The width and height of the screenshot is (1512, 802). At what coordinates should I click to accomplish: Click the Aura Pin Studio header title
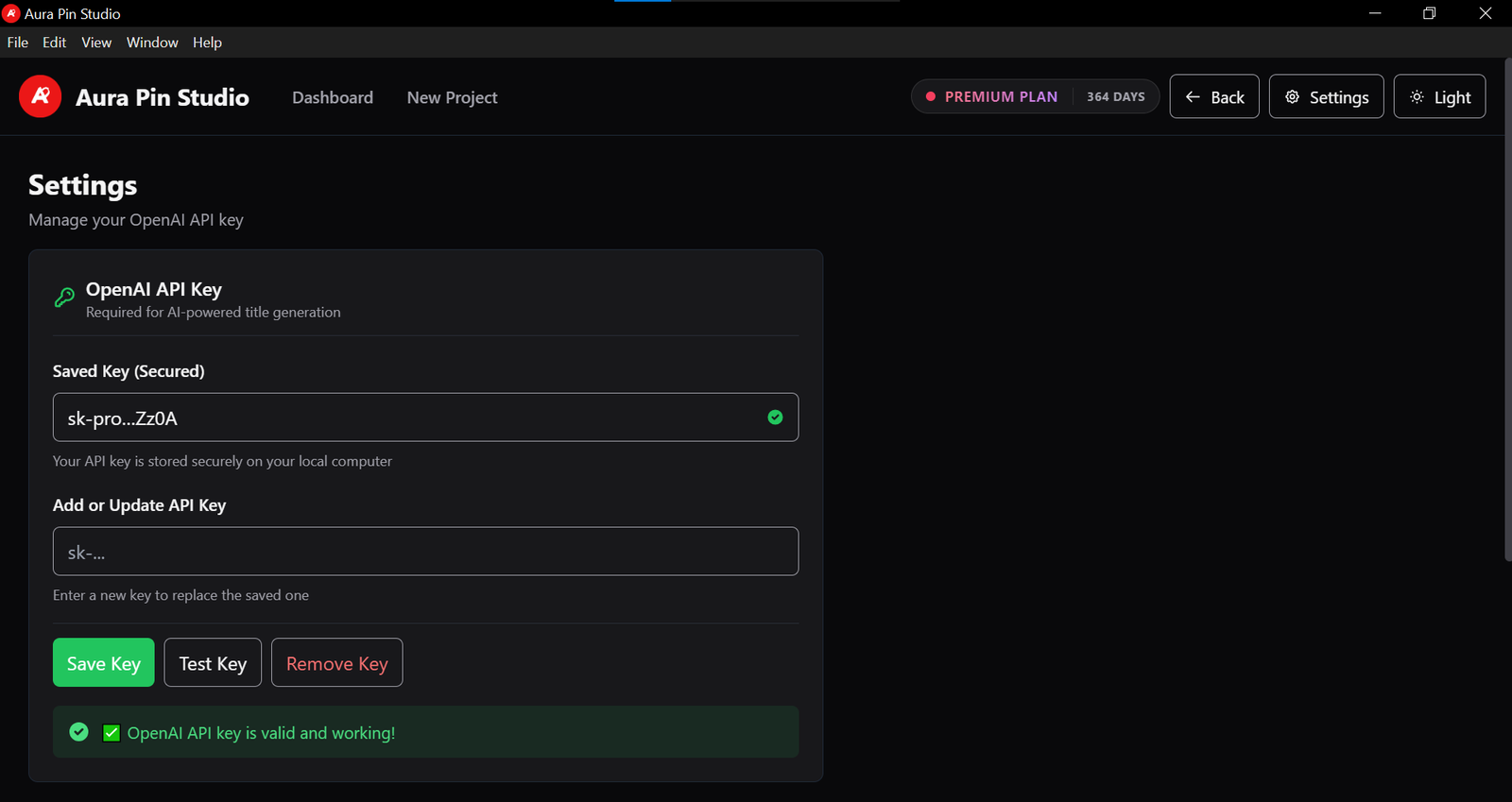pyautogui.click(x=163, y=97)
